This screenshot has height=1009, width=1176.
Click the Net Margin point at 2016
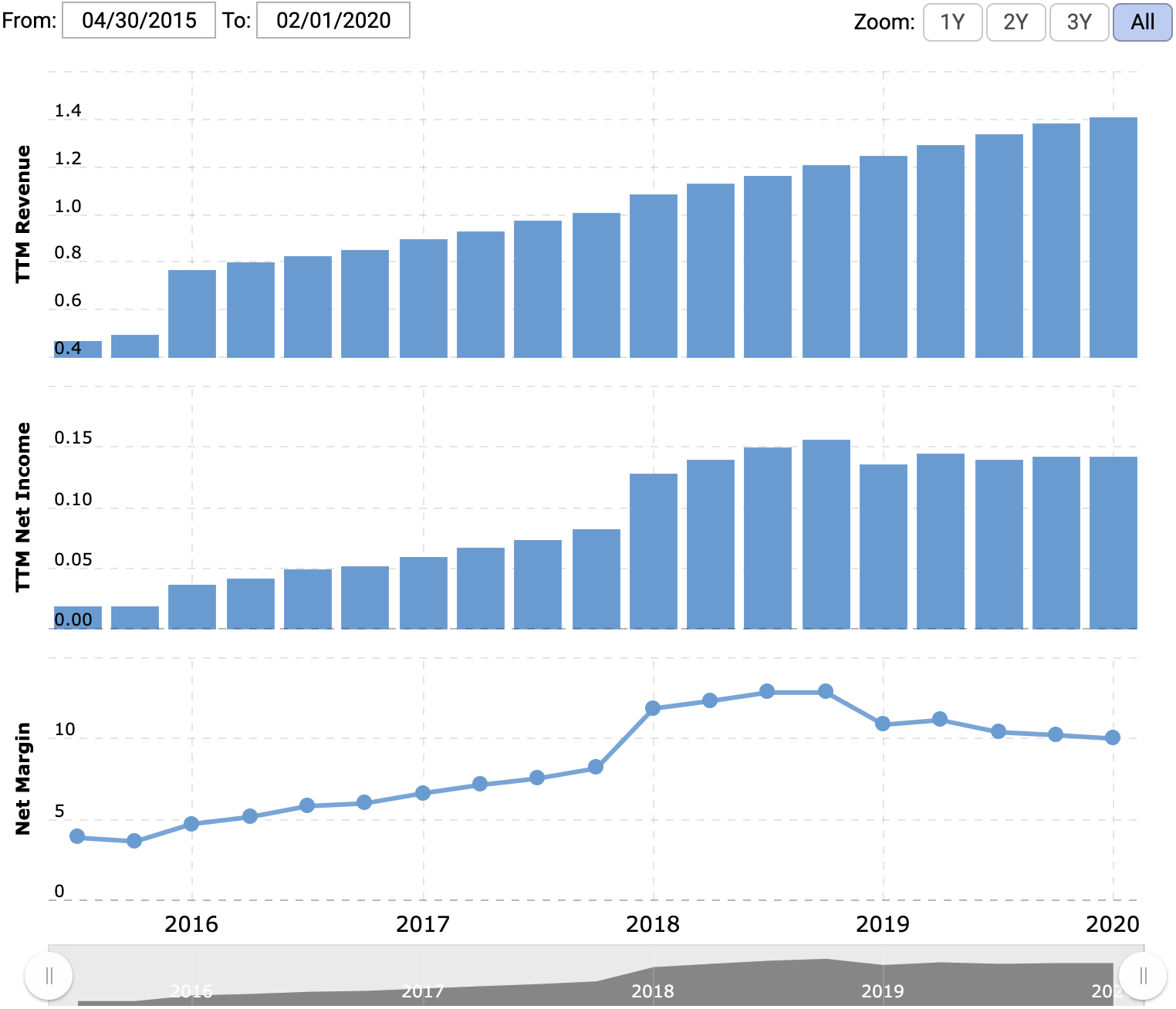click(191, 824)
